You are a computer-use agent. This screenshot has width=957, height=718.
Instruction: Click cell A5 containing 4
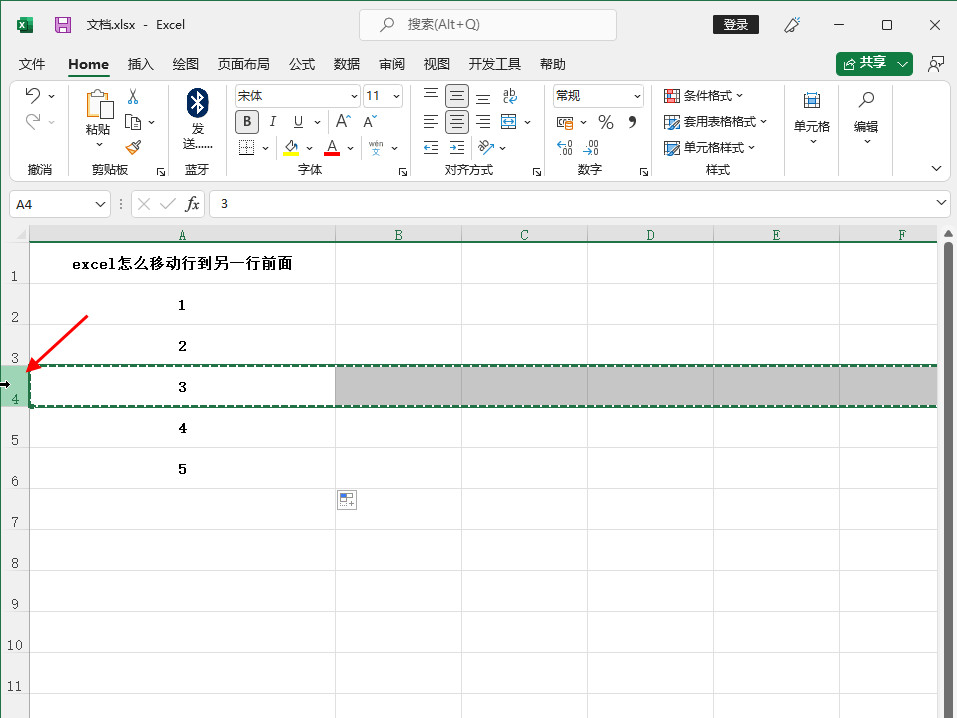pyautogui.click(x=182, y=428)
